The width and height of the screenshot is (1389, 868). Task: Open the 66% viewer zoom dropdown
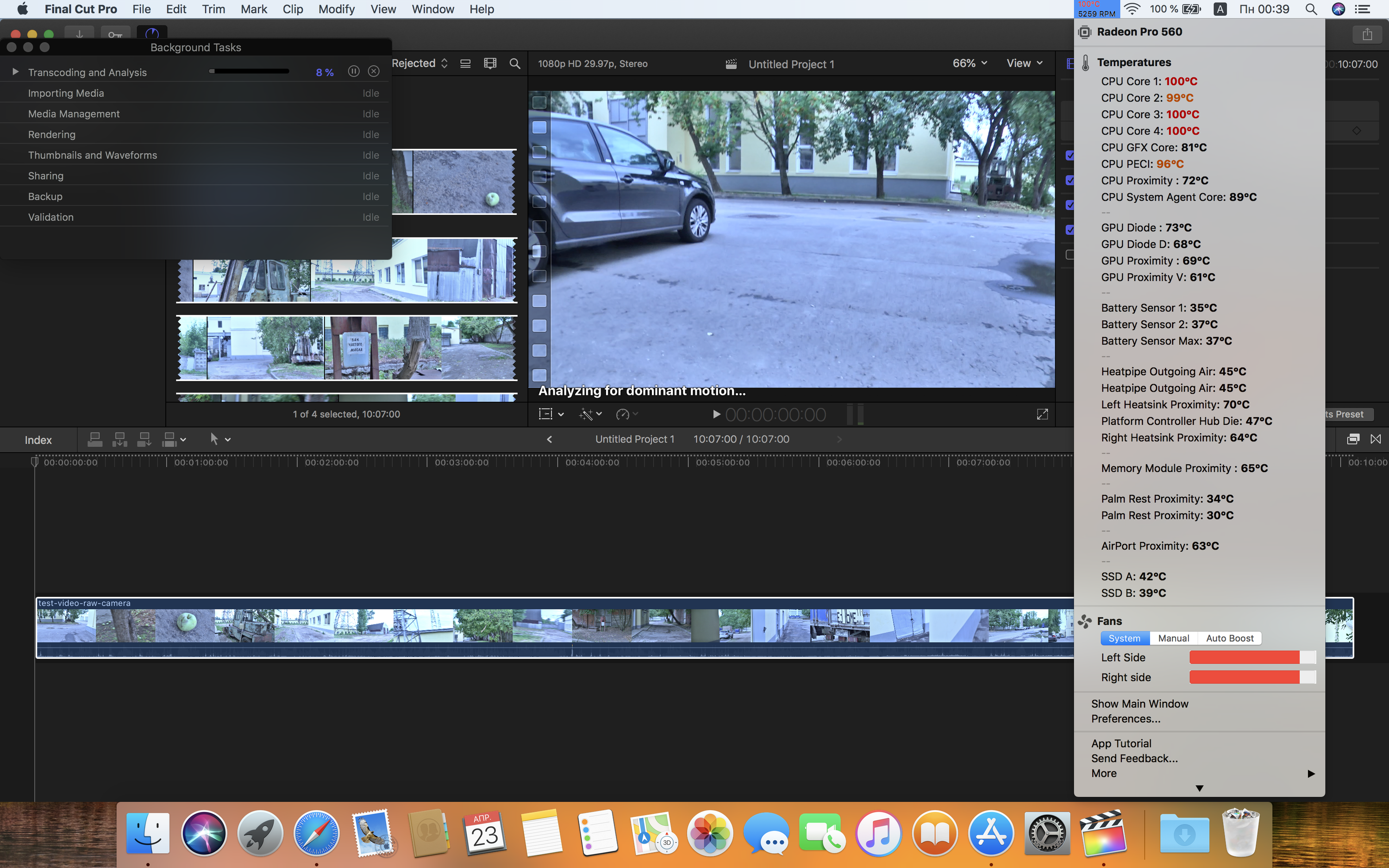point(970,63)
